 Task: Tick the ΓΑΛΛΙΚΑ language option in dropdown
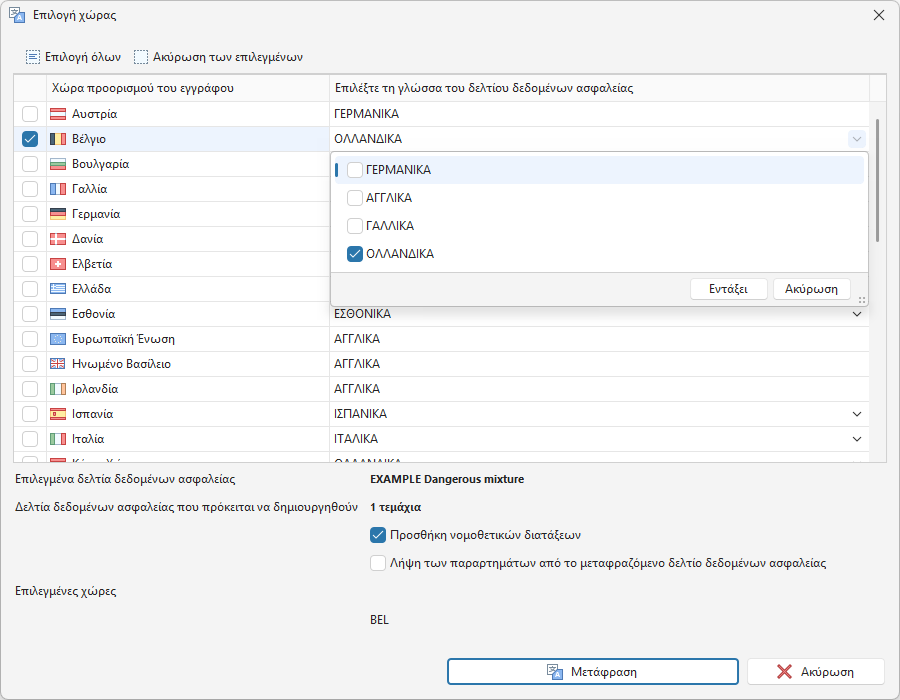(x=355, y=225)
